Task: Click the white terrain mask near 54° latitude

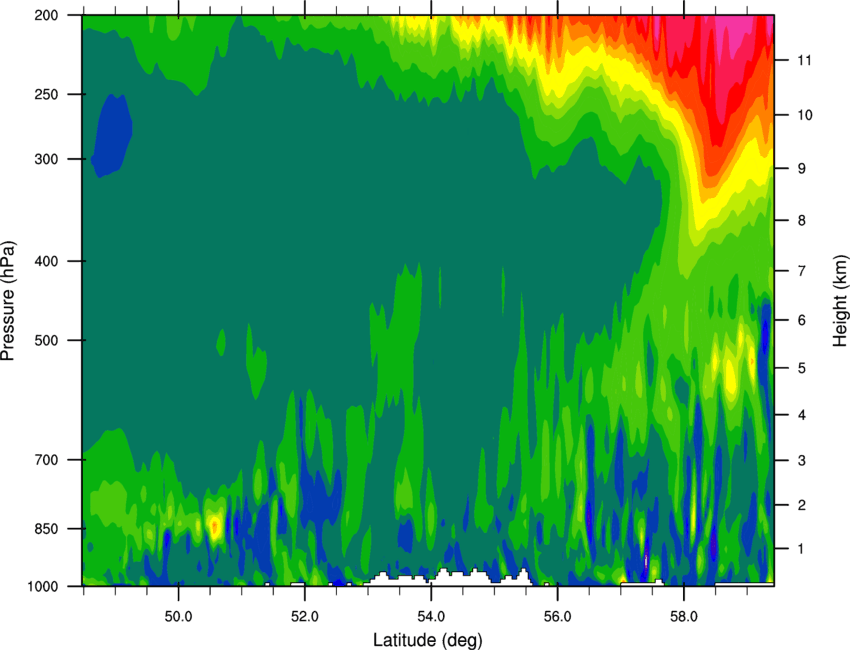Action: 450,577
